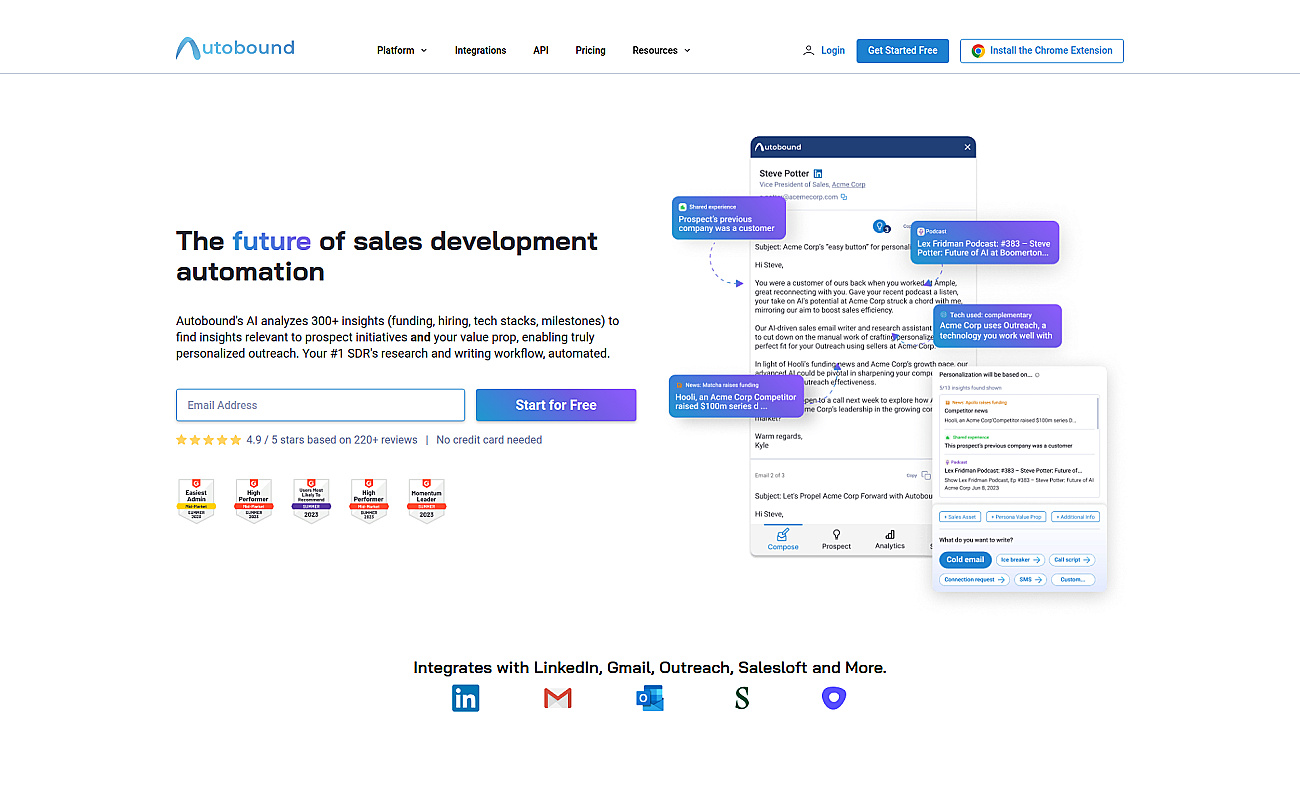Click the "No credit card needed" text
The image size is (1300, 788).
[489, 440]
